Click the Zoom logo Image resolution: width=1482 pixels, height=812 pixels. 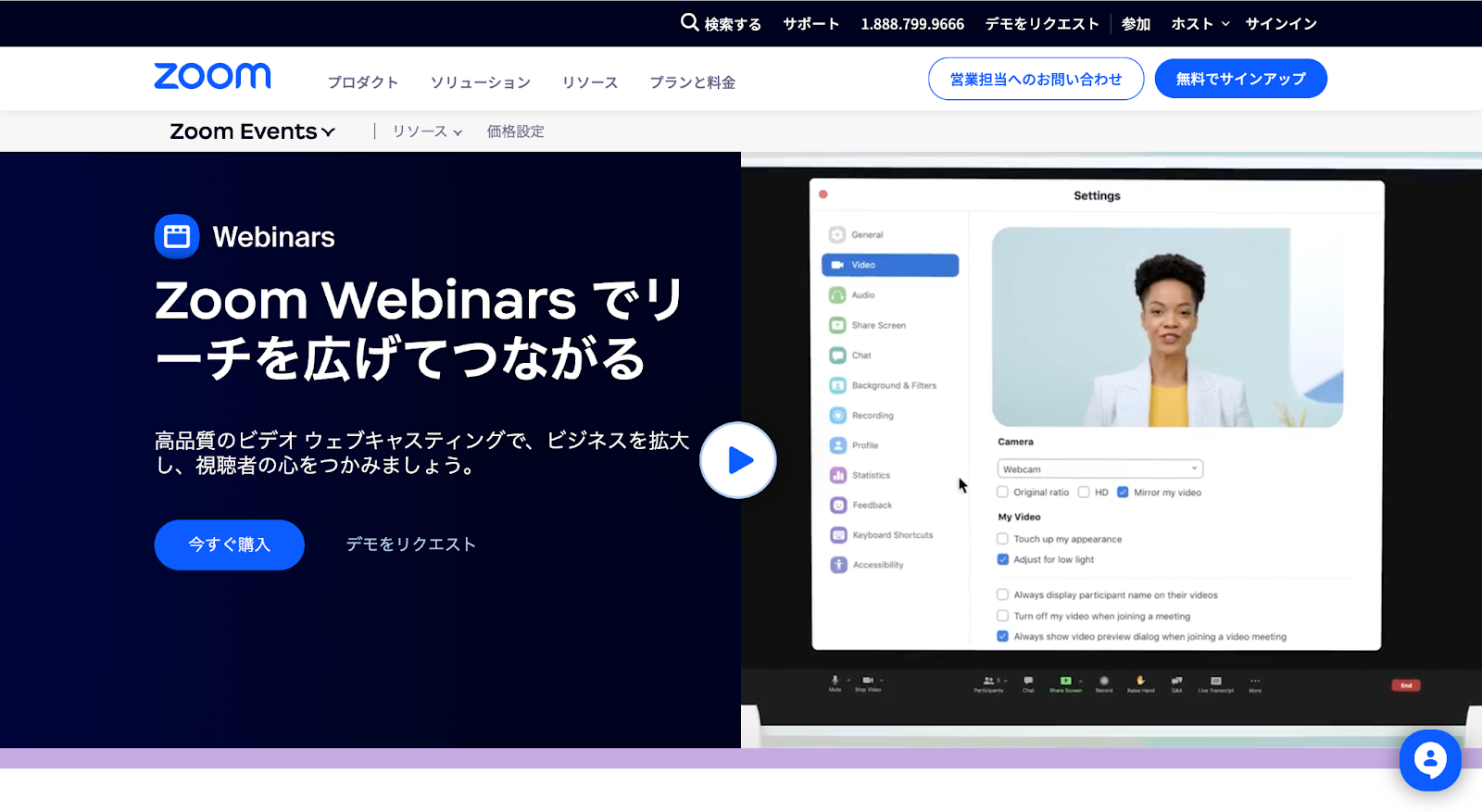click(212, 77)
